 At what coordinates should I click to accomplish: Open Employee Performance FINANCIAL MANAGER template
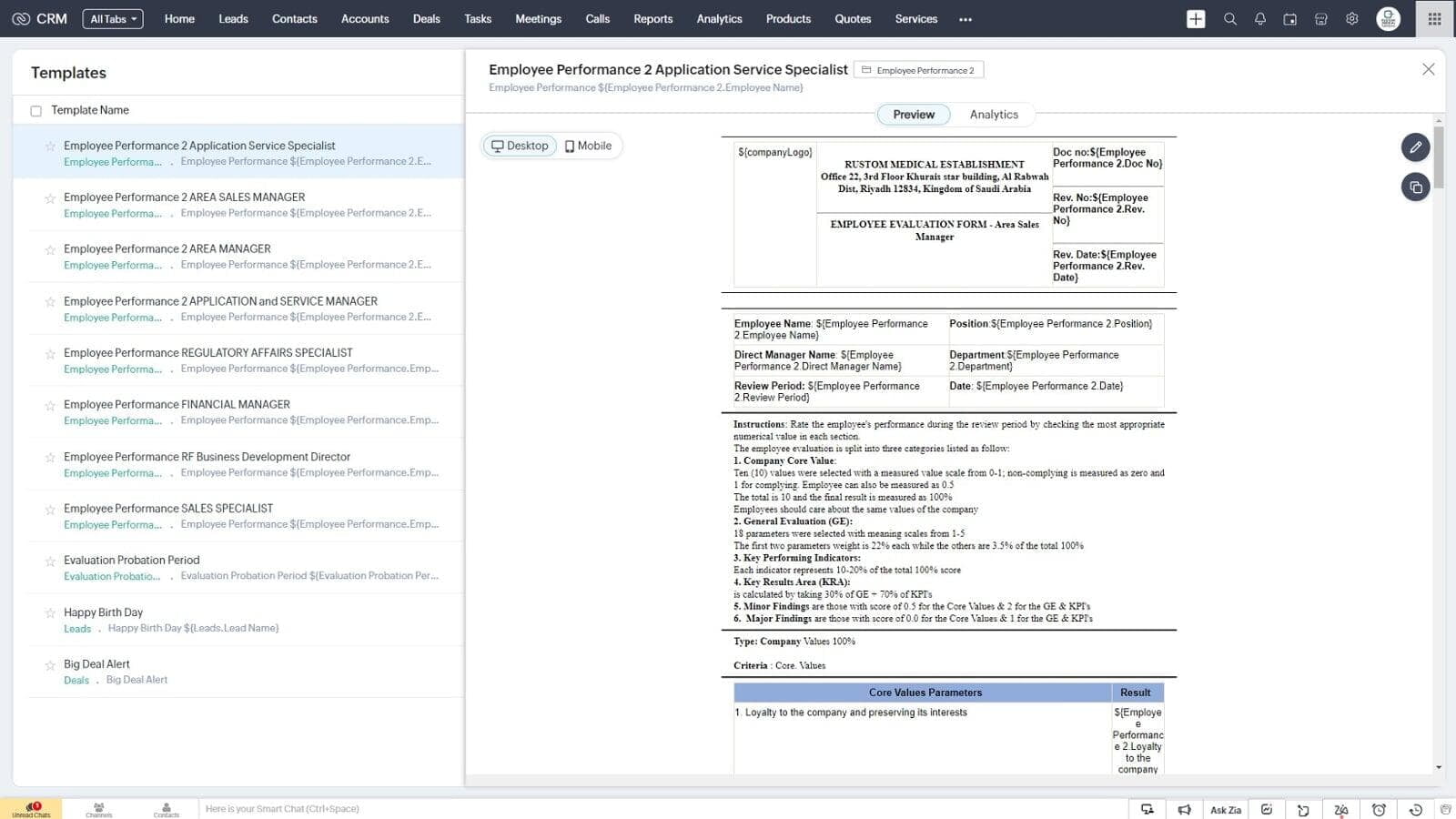(x=177, y=404)
